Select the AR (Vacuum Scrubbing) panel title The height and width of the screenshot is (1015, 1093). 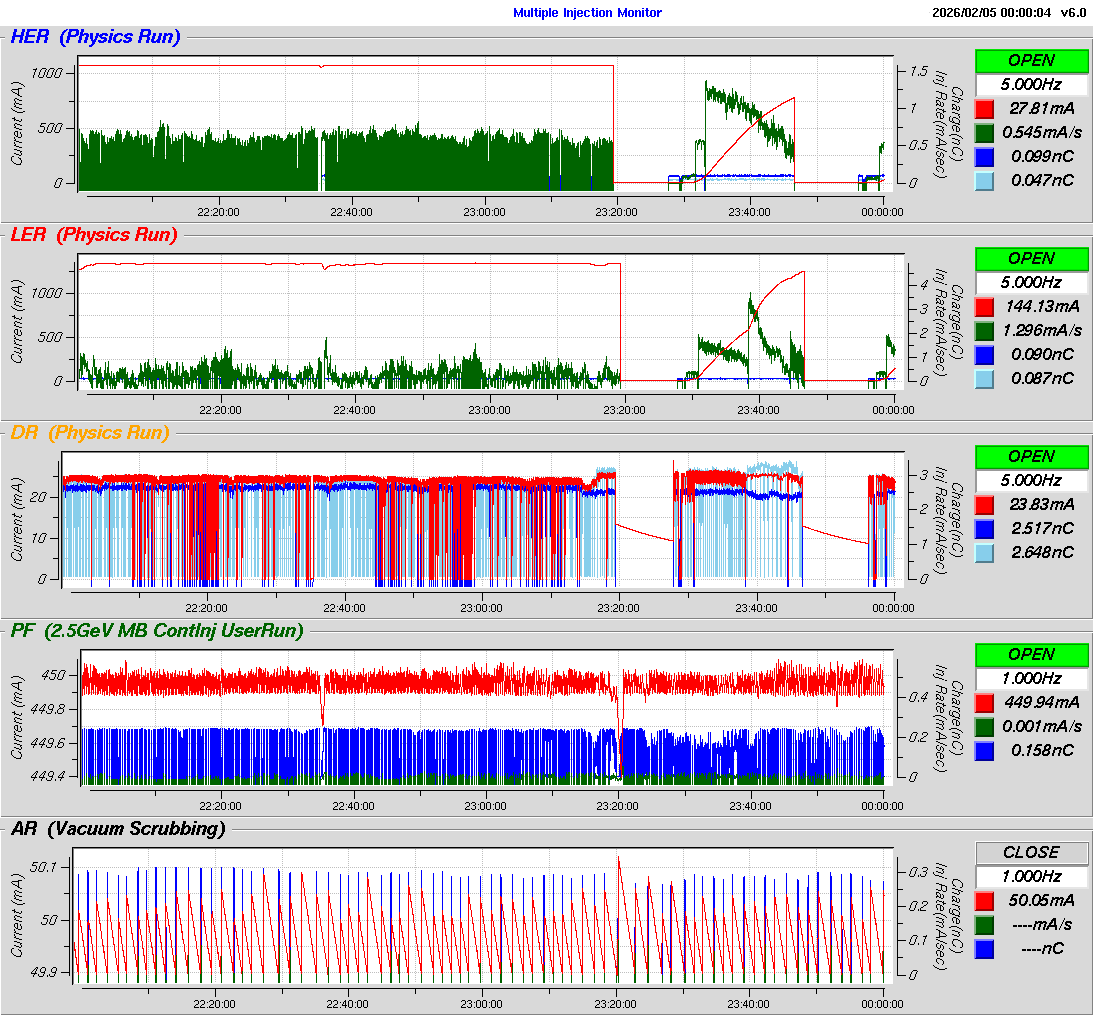tap(118, 828)
